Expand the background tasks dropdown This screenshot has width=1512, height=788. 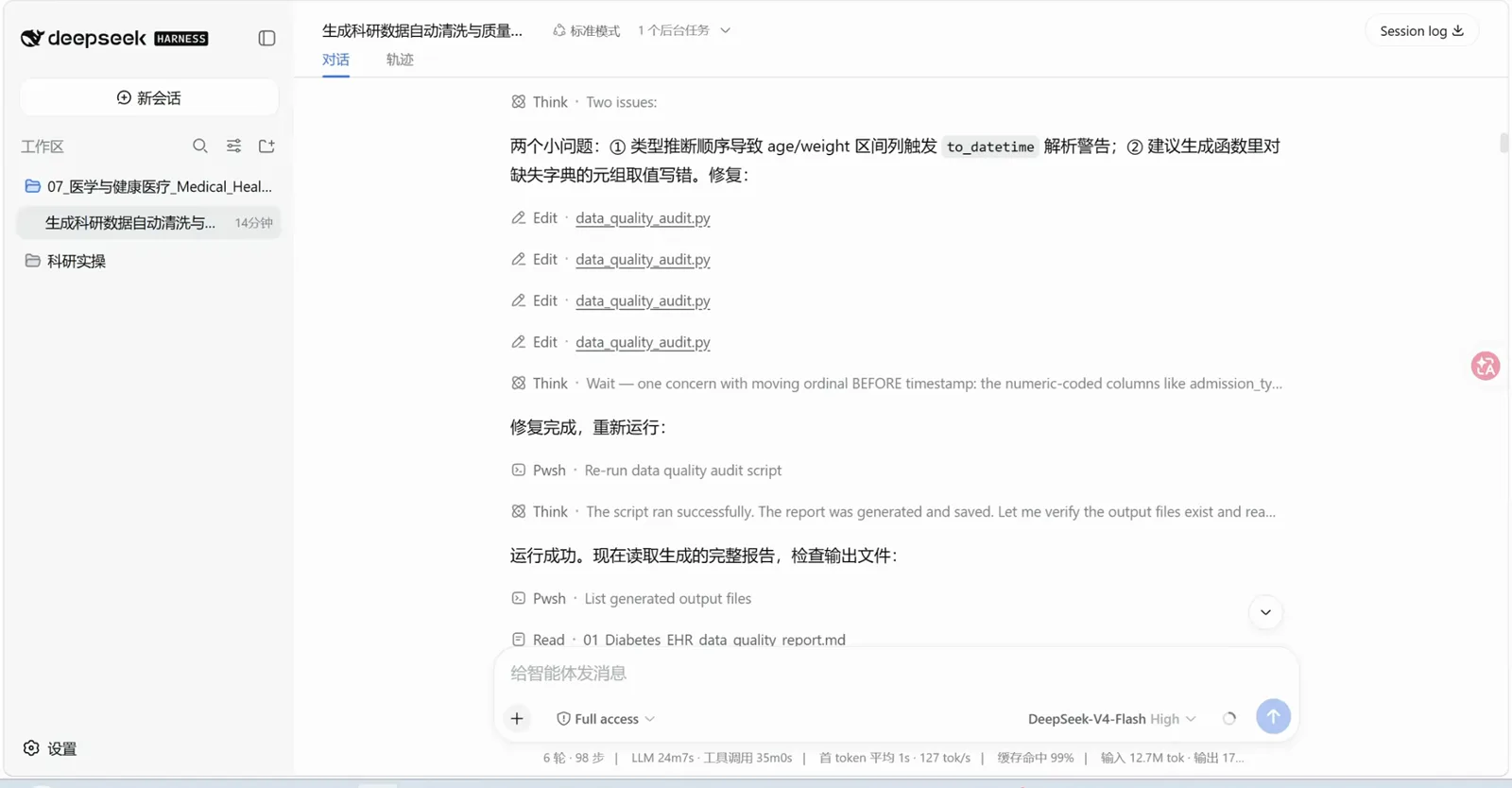tap(684, 30)
